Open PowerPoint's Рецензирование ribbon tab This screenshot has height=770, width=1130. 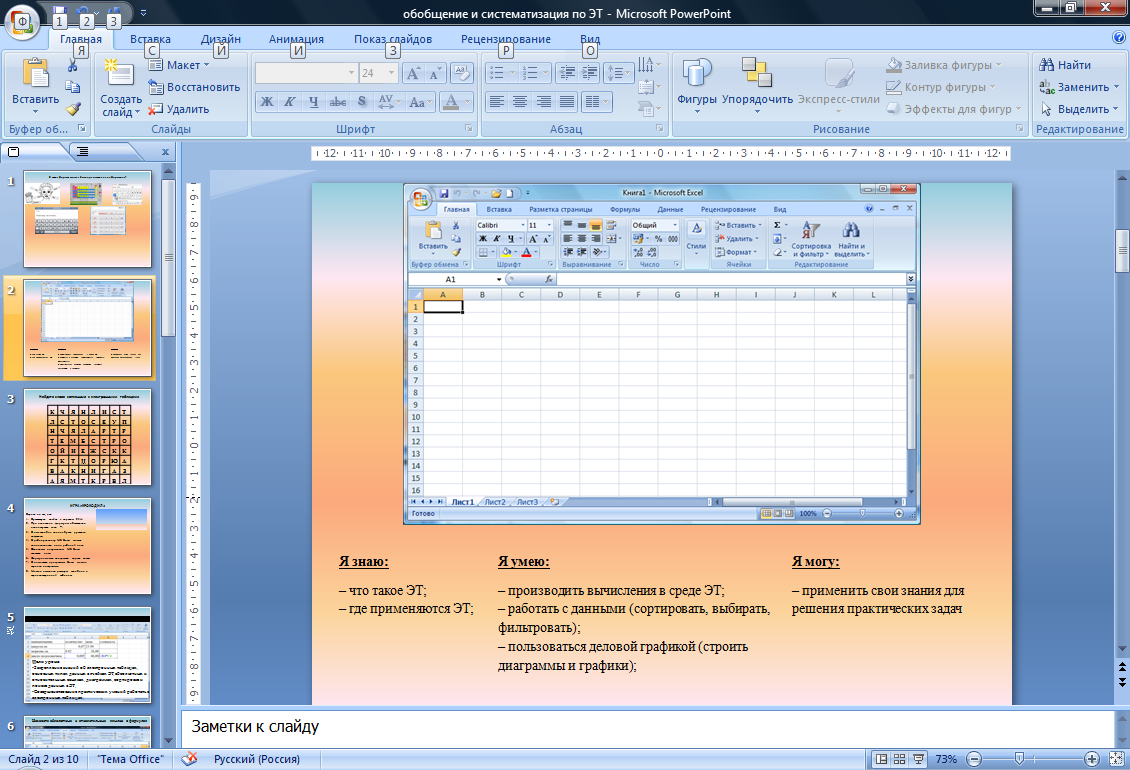click(x=506, y=39)
